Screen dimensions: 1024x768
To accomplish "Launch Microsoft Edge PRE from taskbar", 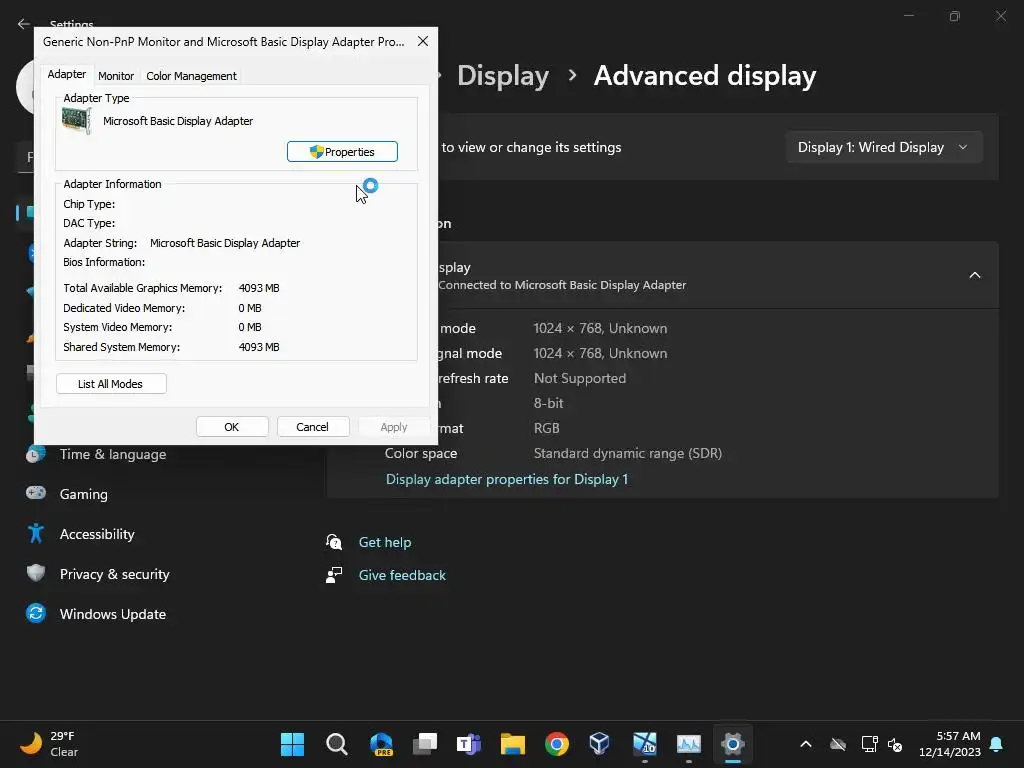I will click(x=381, y=744).
